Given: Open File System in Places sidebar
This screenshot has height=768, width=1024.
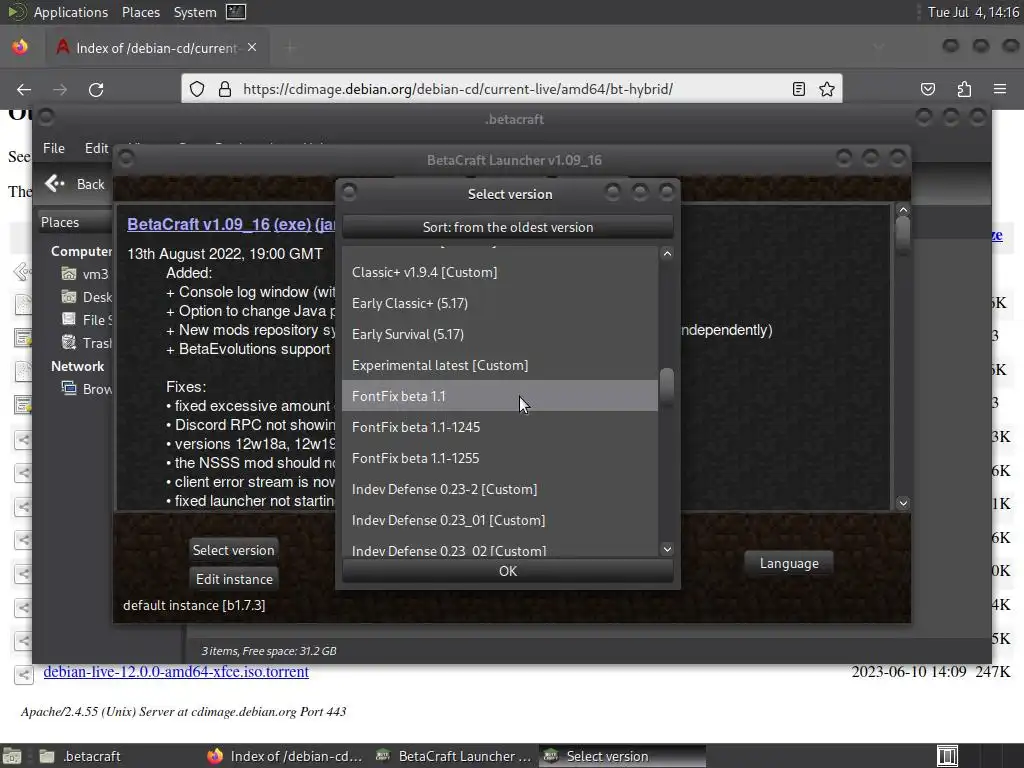Looking at the screenshot, I should pos(87,320).
